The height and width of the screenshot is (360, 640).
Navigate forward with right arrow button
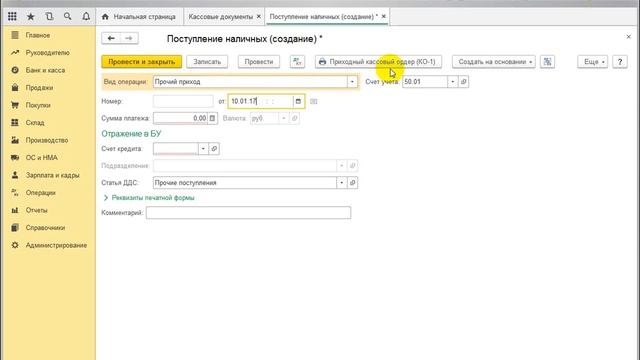[129, 38]
